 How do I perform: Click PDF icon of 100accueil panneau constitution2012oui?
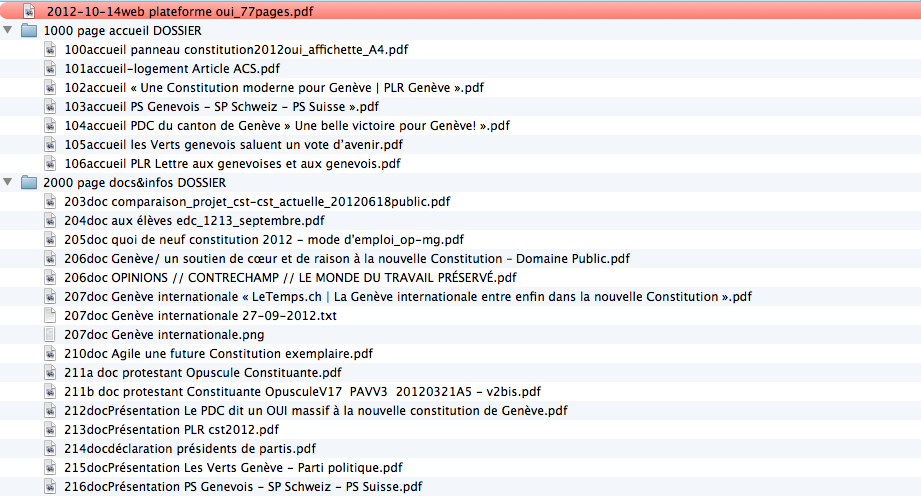(x=51, y=49)
